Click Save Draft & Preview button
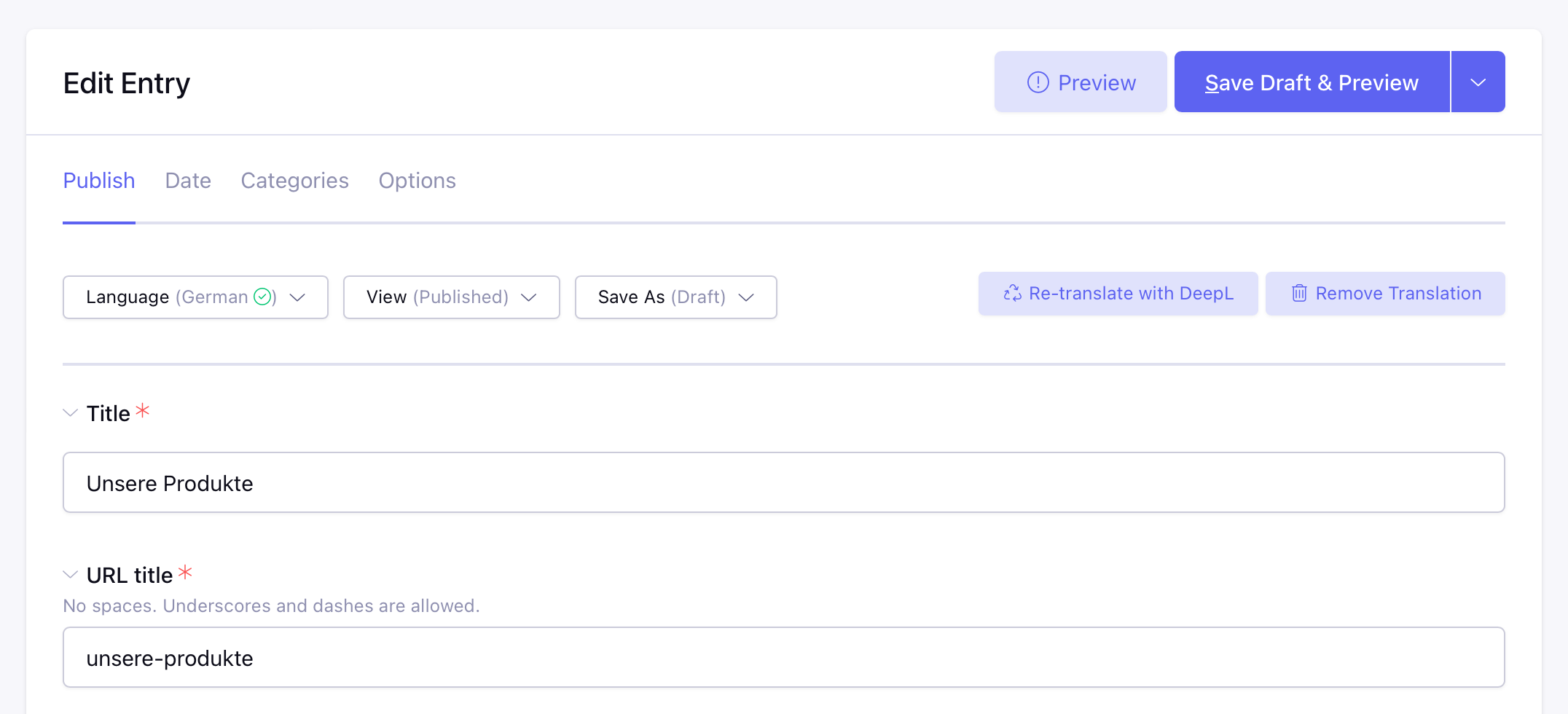Viewport: 1568px width, 714px height. [x=1312, y=82]
